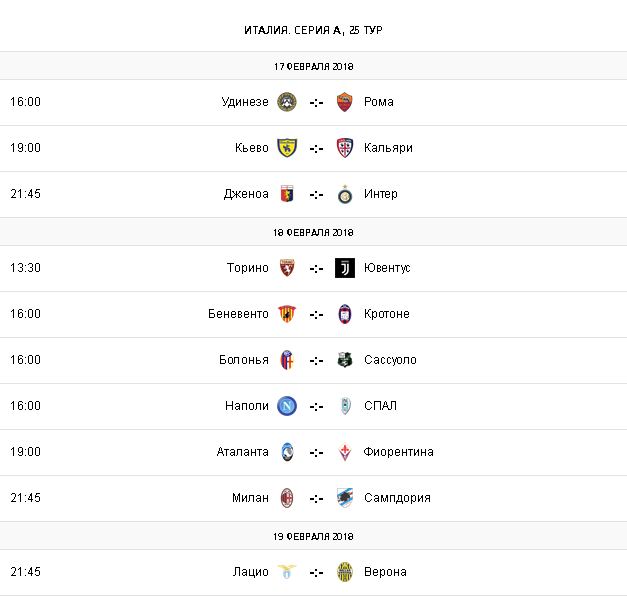The width and height of the screenshot is (627, 596).
Task: Open the Sassuolo team link
Action: click(391, 360)
